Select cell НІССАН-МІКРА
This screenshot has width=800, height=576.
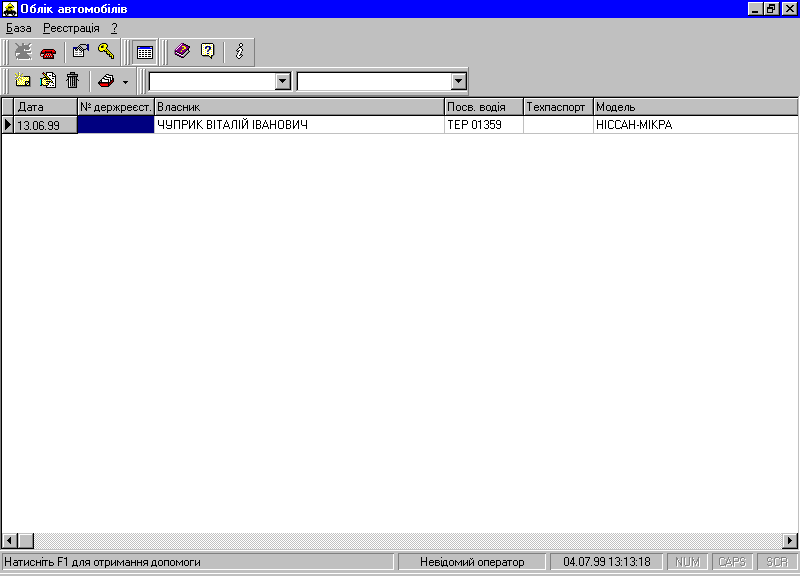[696, 125]
